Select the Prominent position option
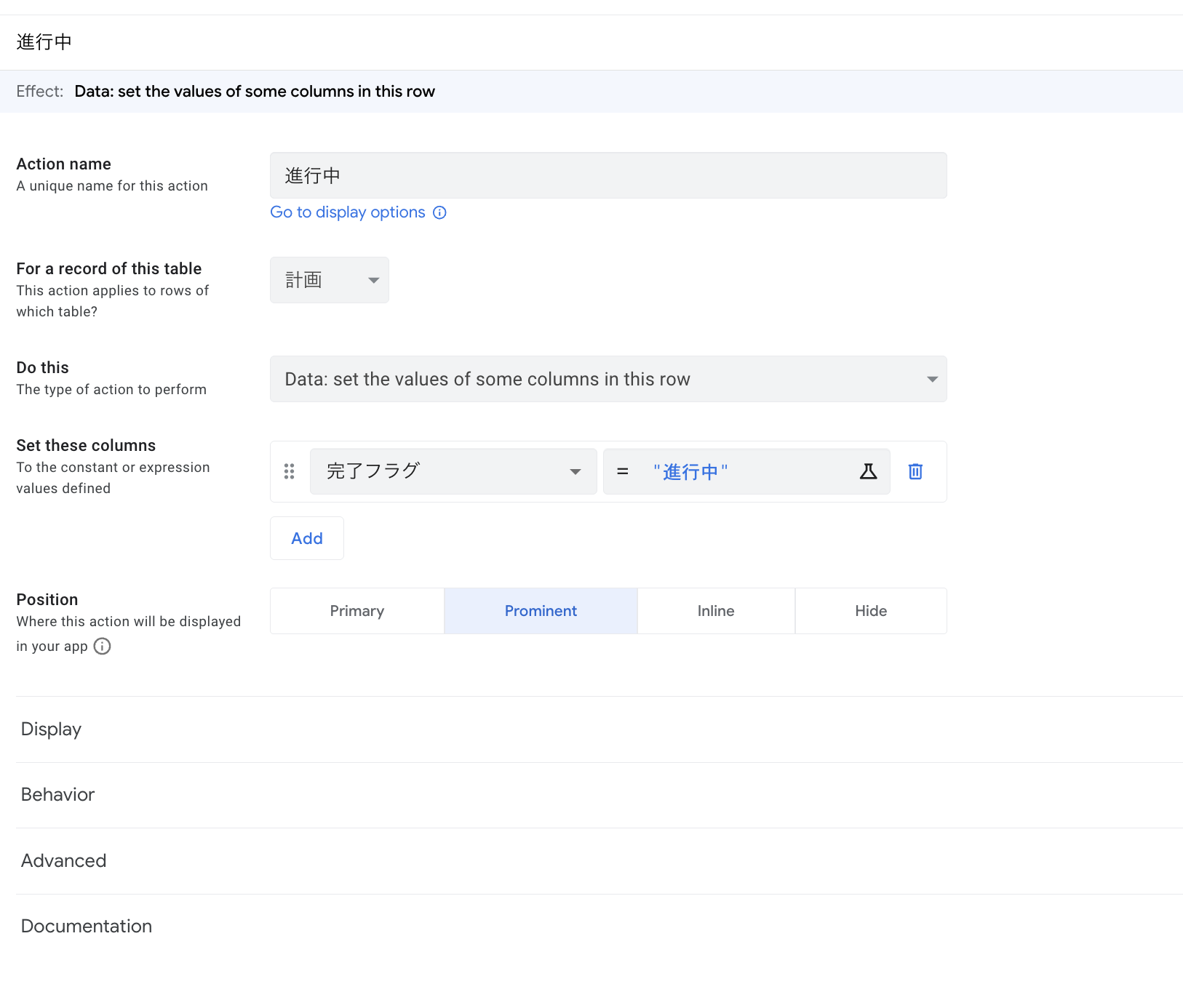Screen dimensions: 1183x1008 click(541, 611)
